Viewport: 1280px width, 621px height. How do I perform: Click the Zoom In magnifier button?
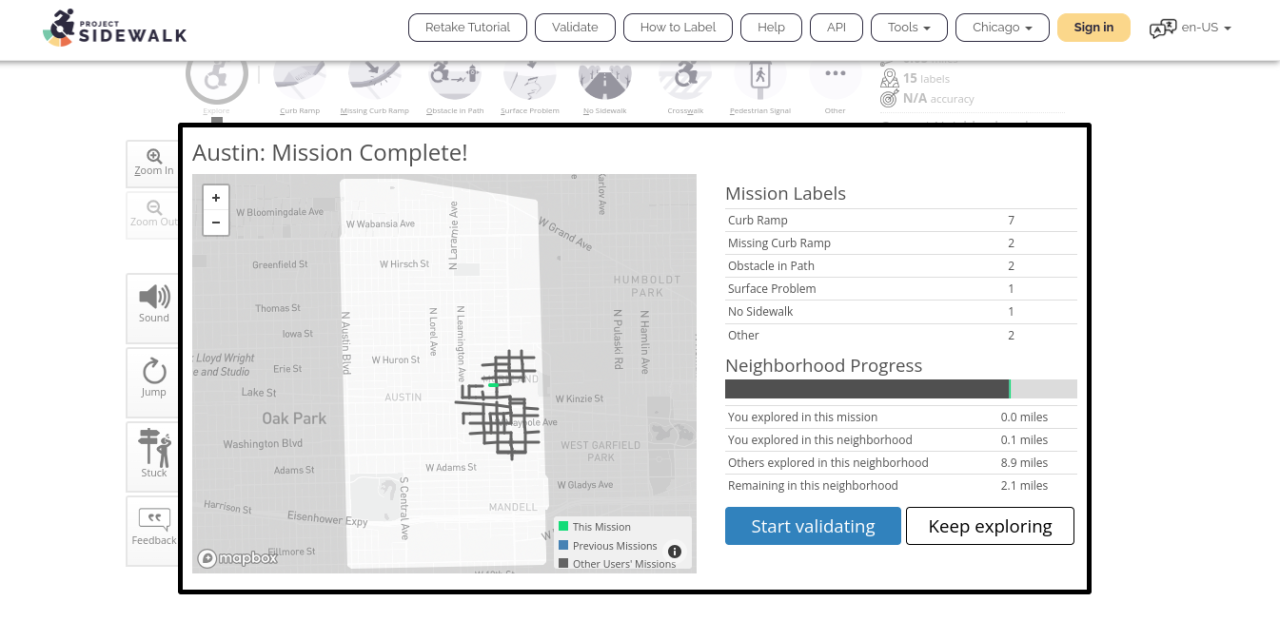[x=153, y=163]
